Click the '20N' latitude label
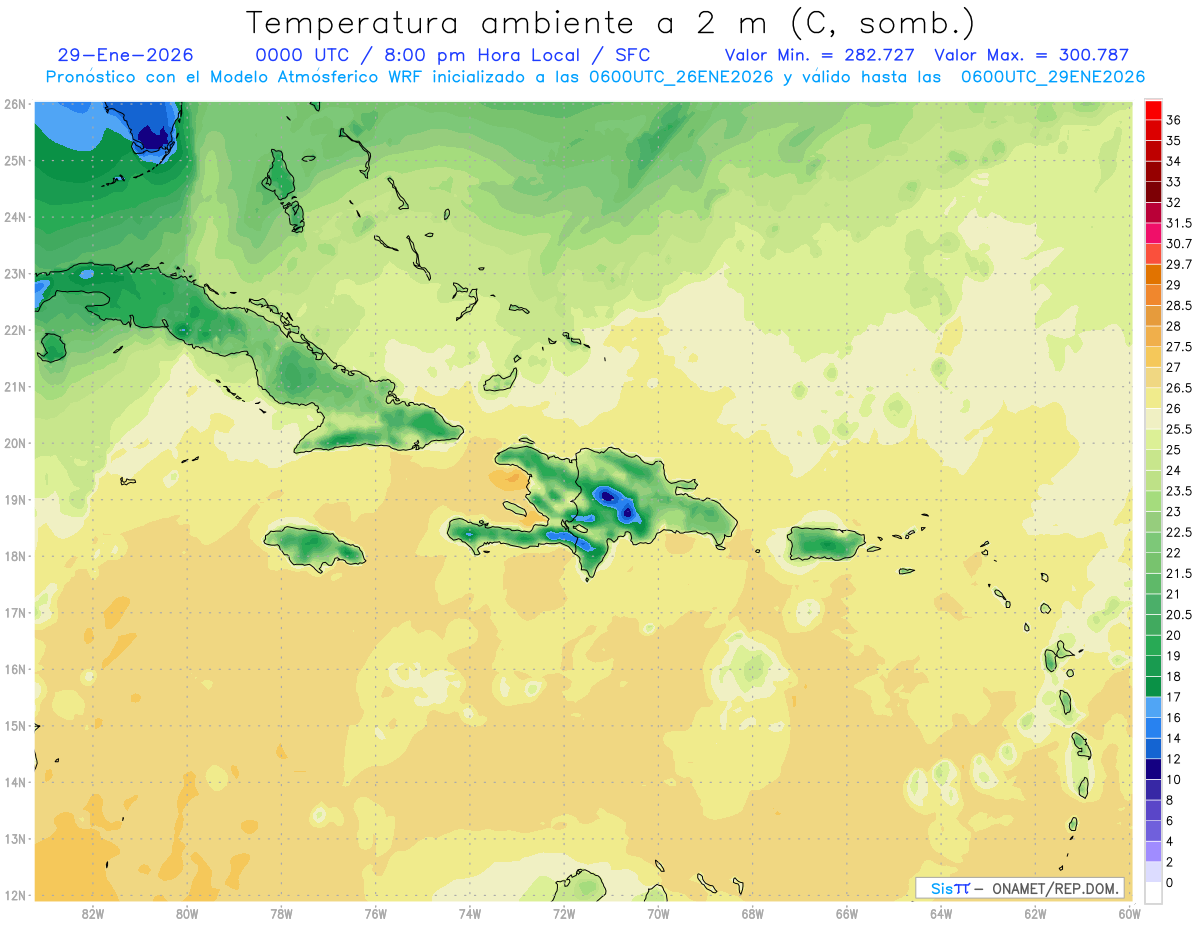The width and height of the screenshot is (1200, 927). pyautogui.click(x=15, y=443)
